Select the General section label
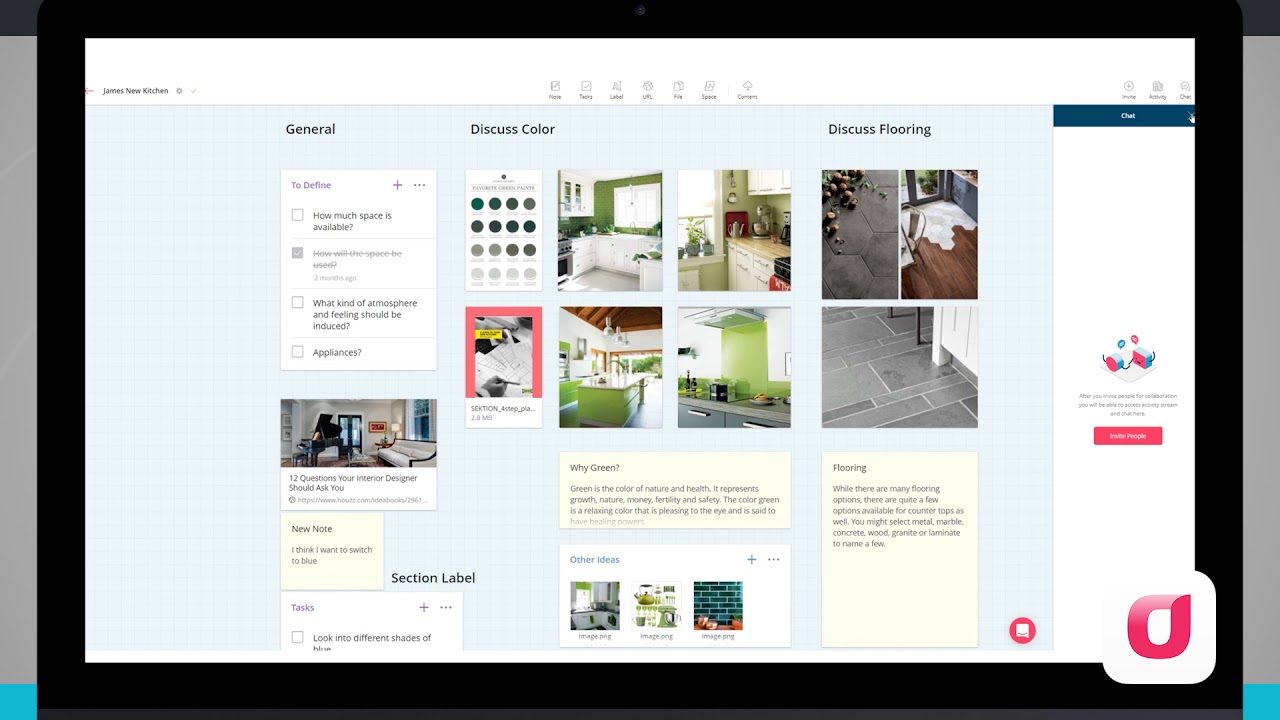Screen dimensions: 1280x720 311,129
